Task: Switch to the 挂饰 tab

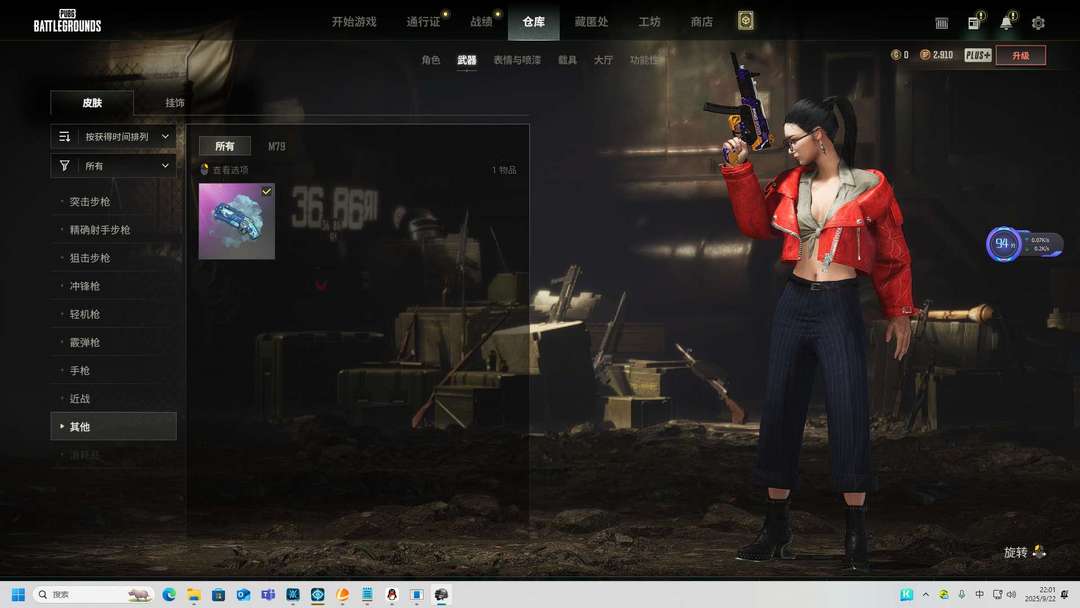Action: pyautogui.click(x=175, y=103)
